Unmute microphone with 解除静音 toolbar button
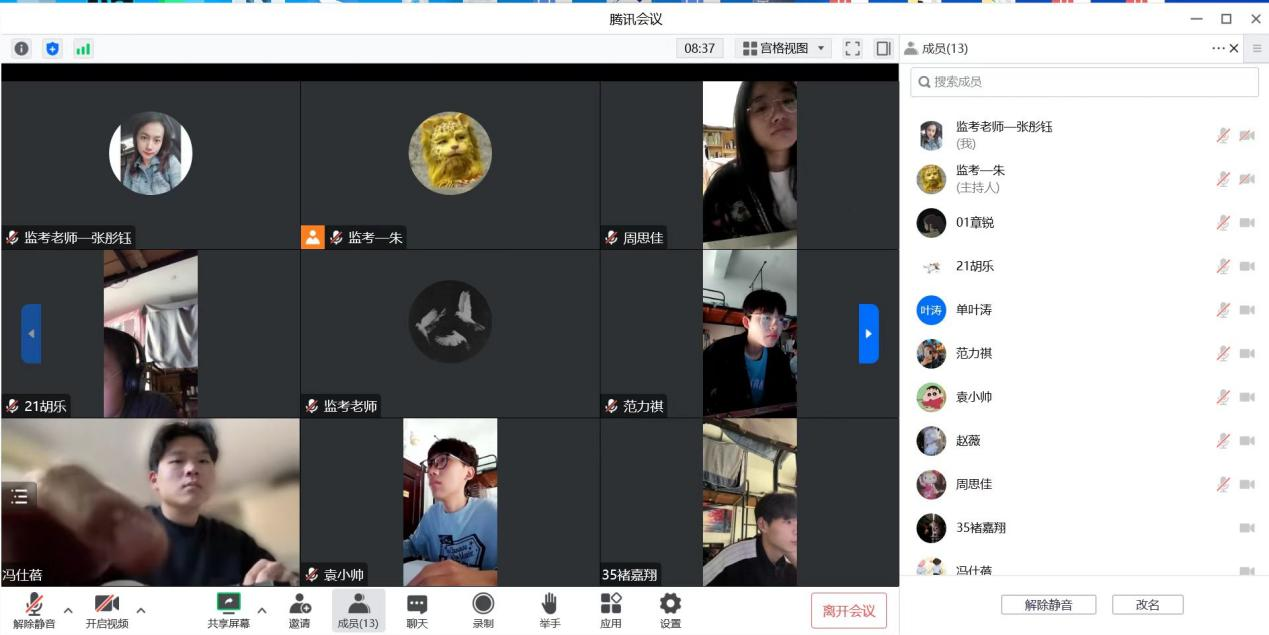 point(34,610)
